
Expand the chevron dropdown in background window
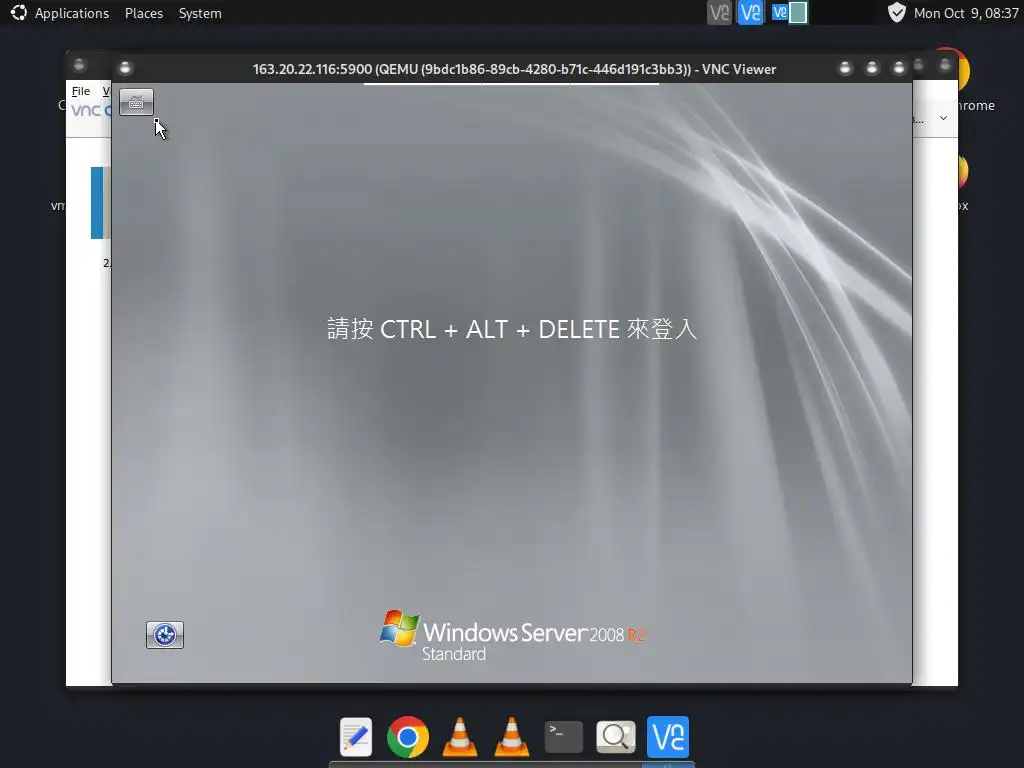tap(943, 118)
